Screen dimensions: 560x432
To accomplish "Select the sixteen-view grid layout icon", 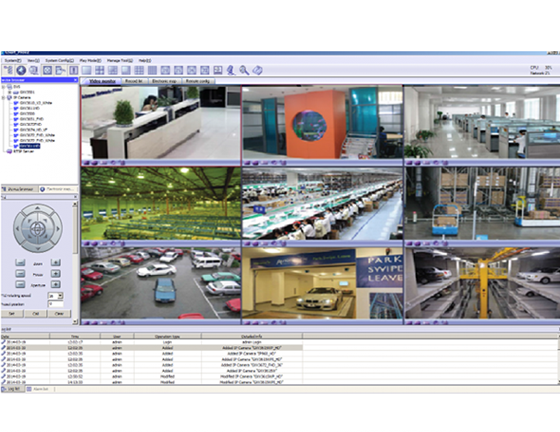I will coord(152,70).
